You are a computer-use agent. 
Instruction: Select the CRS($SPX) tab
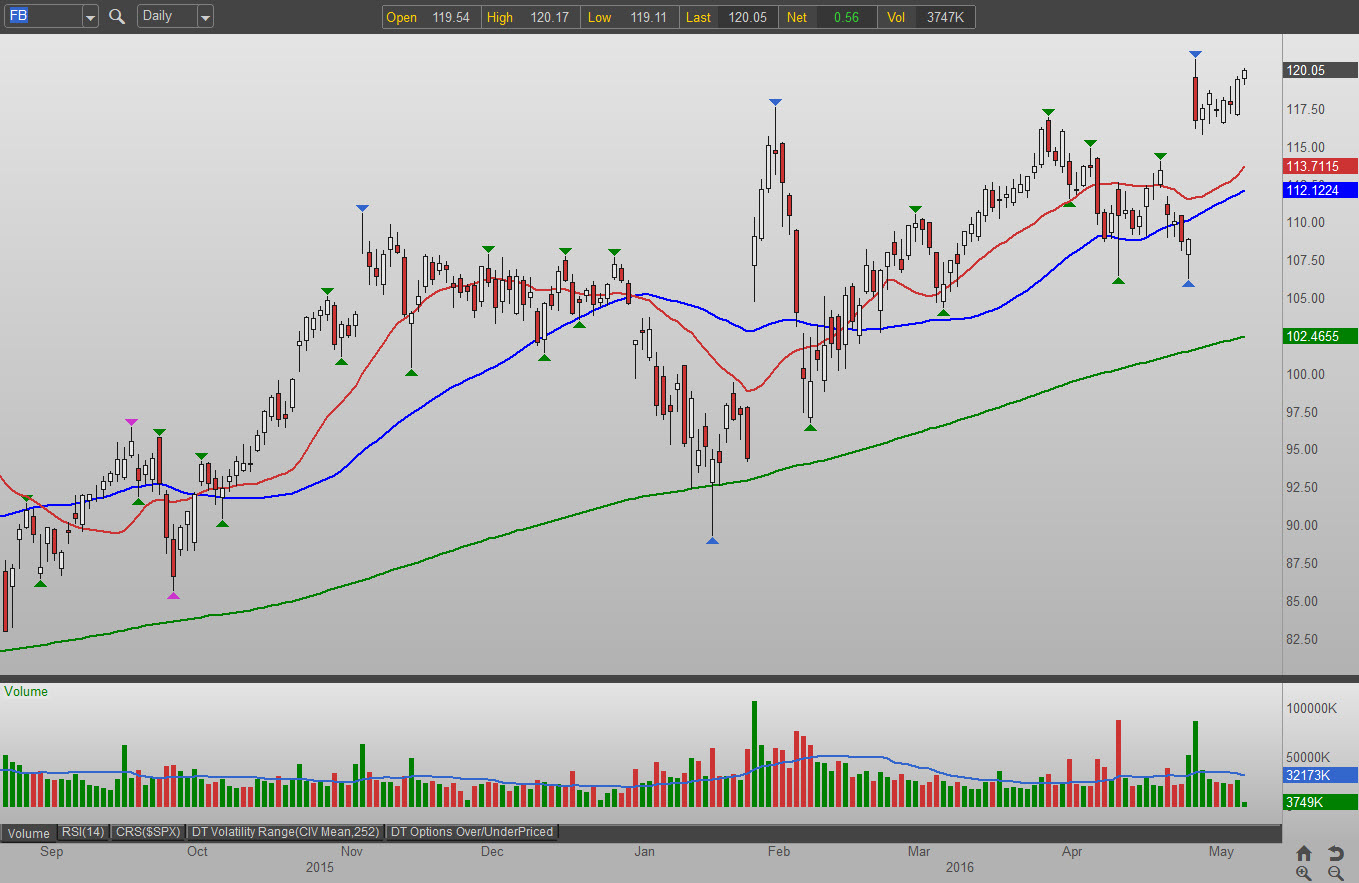pyautogui.click(x=148, y=832)
